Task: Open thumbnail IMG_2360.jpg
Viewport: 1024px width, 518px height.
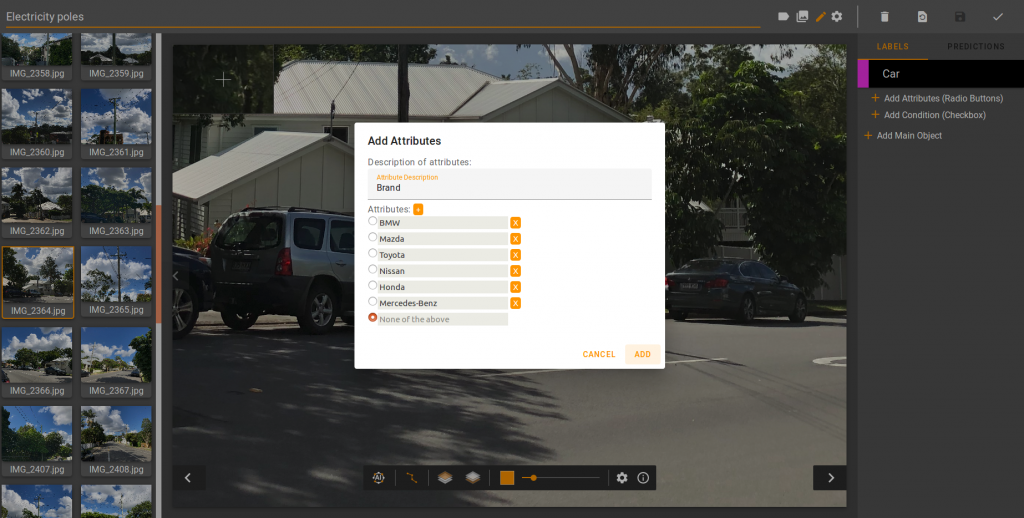Action: click(x=37, y=123)
